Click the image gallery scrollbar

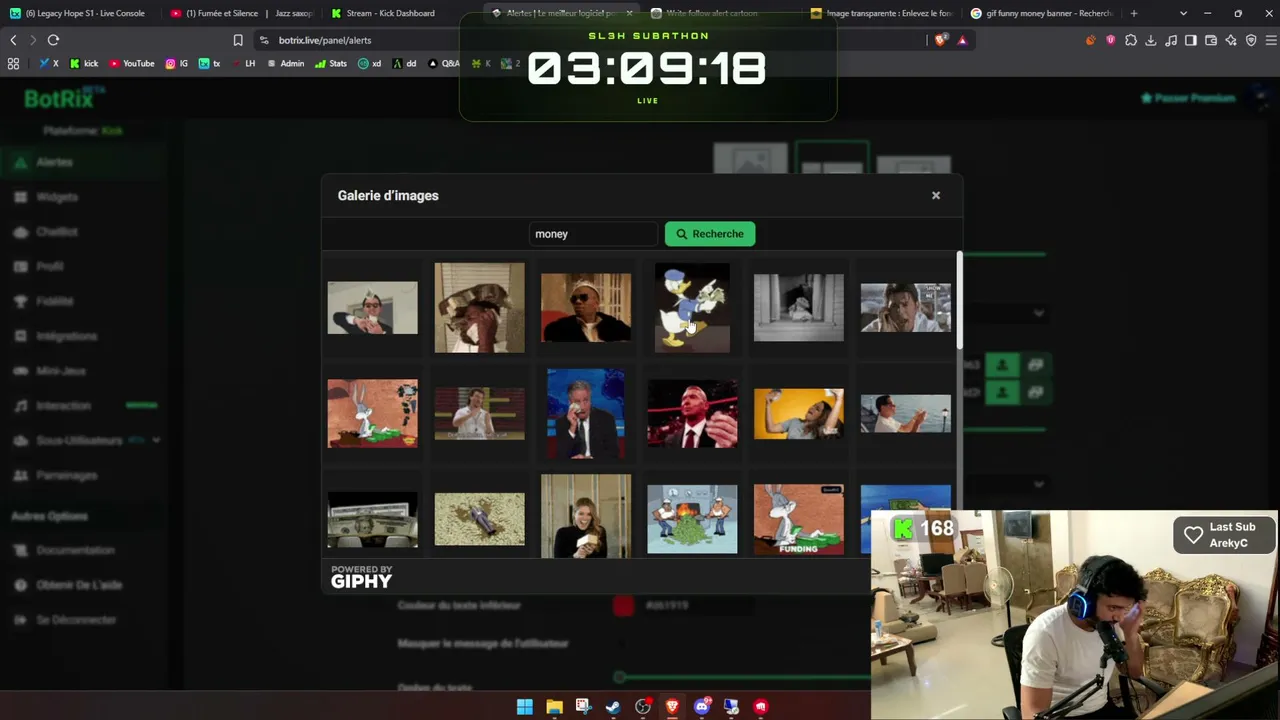pos(959,300)
